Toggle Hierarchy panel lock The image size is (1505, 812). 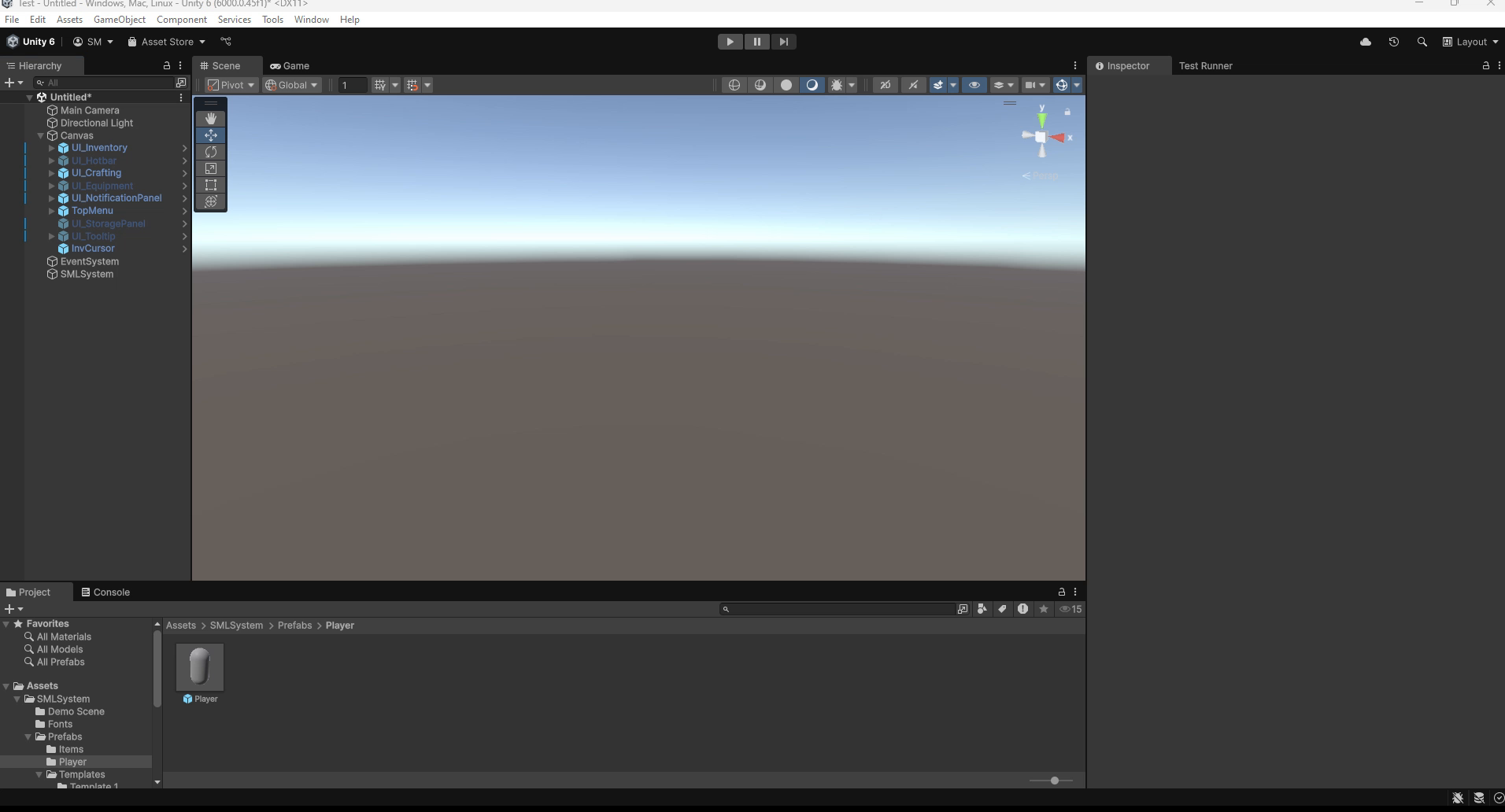[x=167, y=66]
